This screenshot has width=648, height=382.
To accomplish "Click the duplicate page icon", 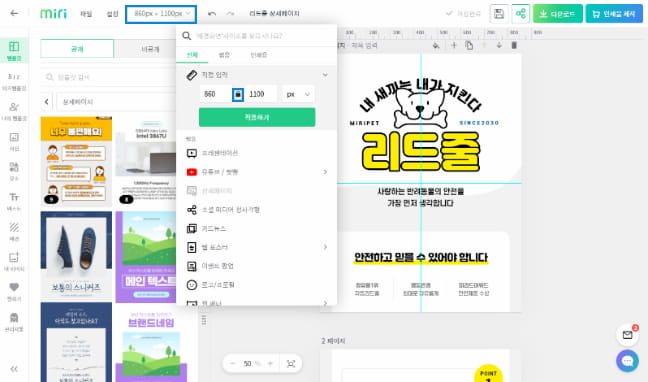I will [469, 45].
